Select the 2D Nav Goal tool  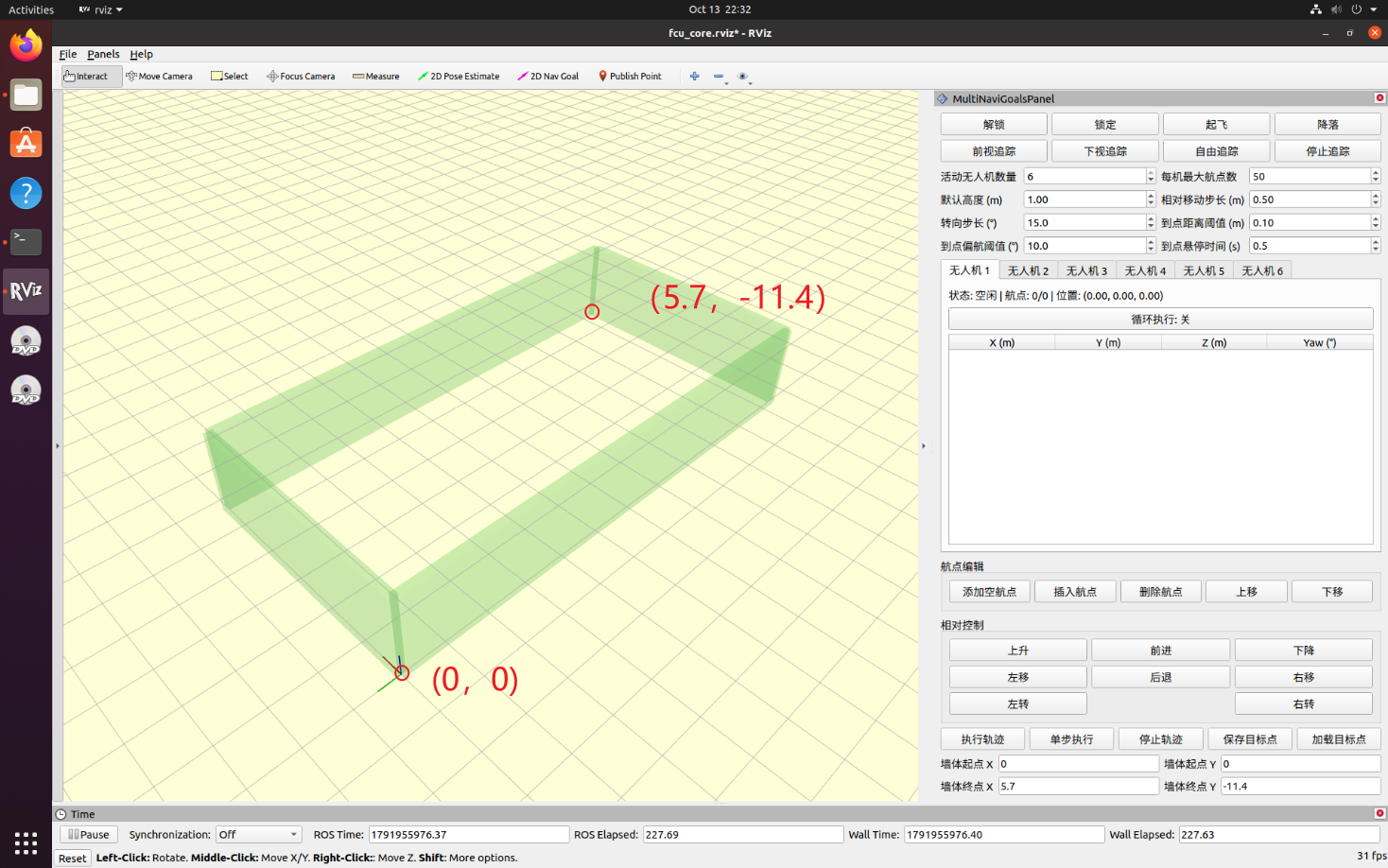[x=548, y=77]
